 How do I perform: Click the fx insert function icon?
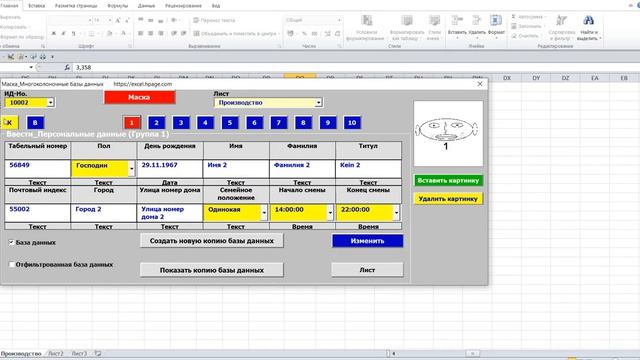coord(67,67)
